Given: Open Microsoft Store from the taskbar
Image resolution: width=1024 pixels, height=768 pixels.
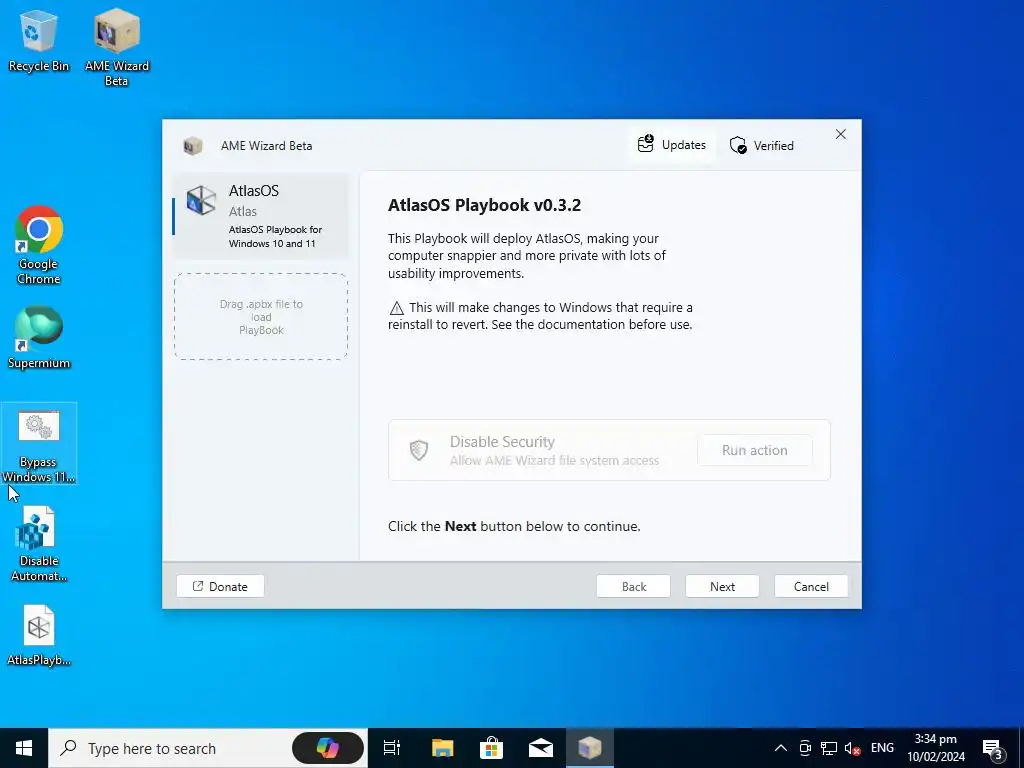Looking at the screenshot, I should [491, 748].
